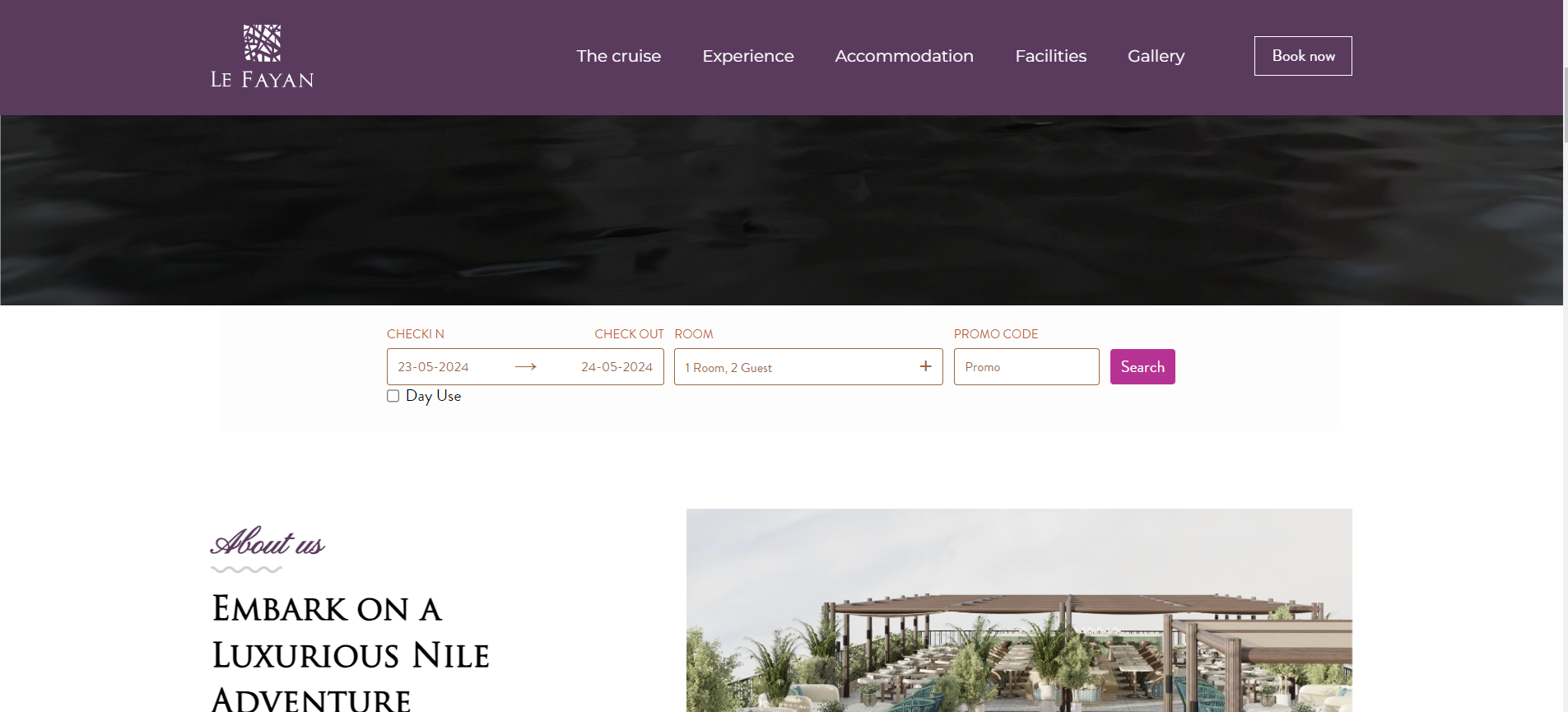This screenshot has width=1568, height=712.
Task: Open the Accommodation menu item
Action: pos(904,56)
